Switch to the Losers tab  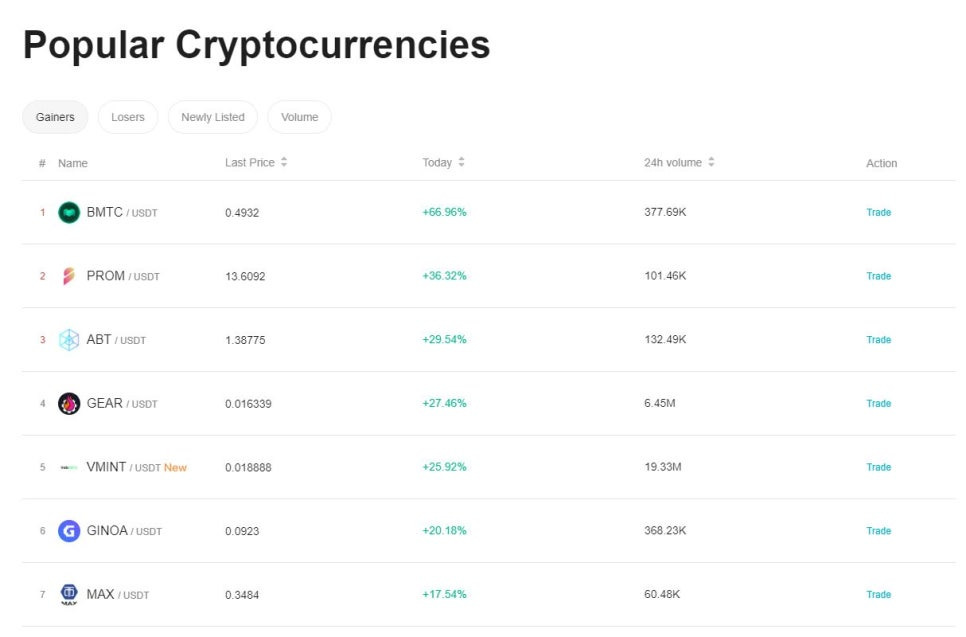(x=128, y=117)
